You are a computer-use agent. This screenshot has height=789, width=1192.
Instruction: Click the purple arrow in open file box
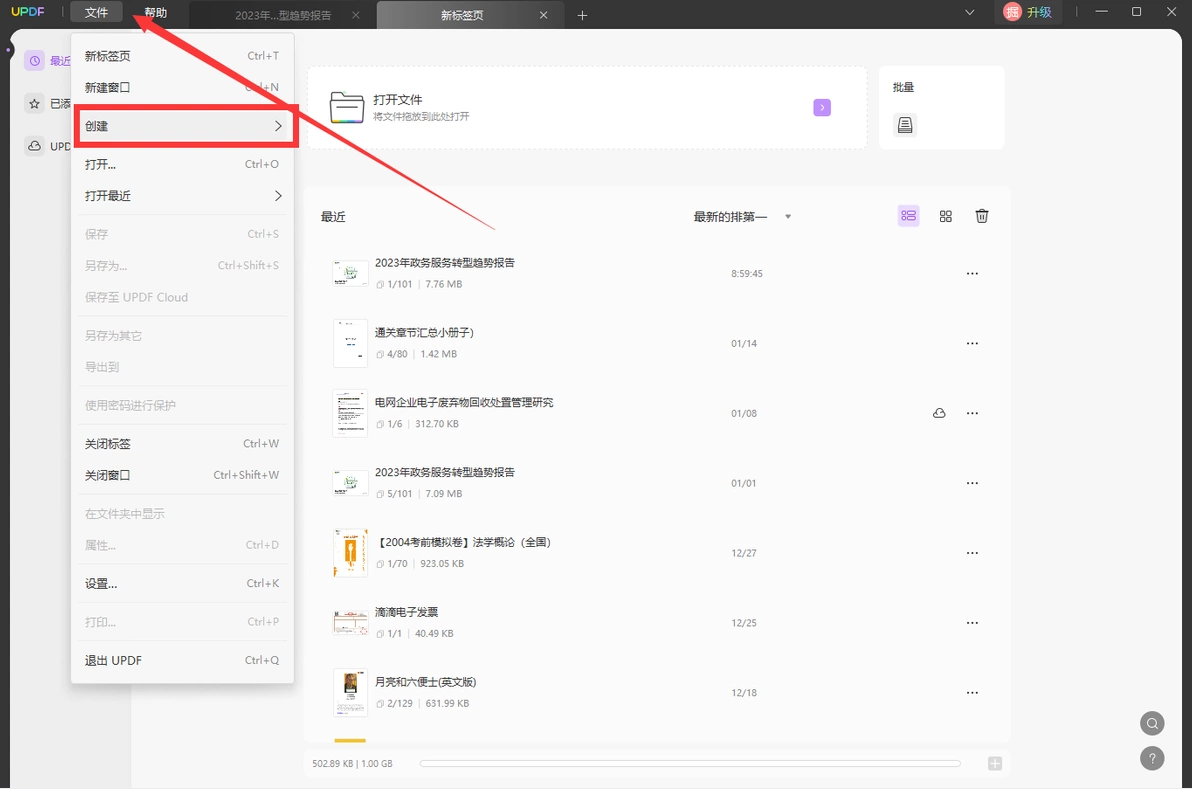click(822, 108)
